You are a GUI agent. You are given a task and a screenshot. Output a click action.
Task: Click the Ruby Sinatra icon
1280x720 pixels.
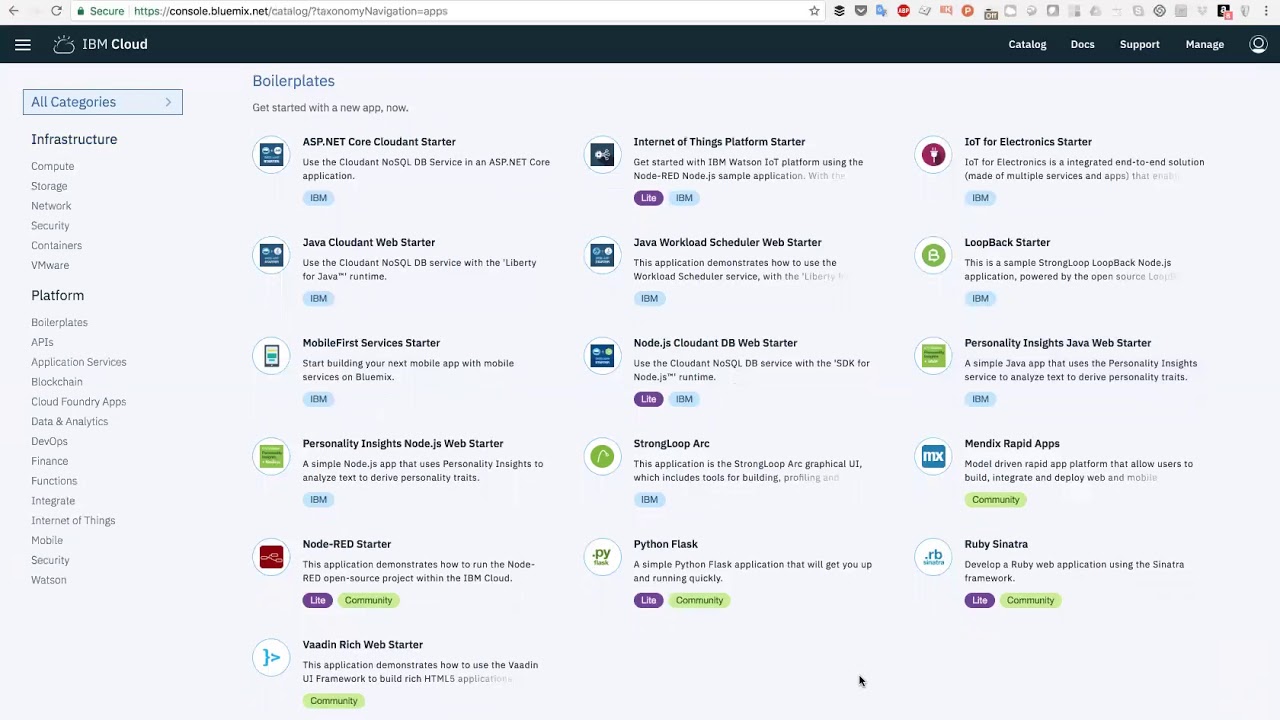pos(933,557)
